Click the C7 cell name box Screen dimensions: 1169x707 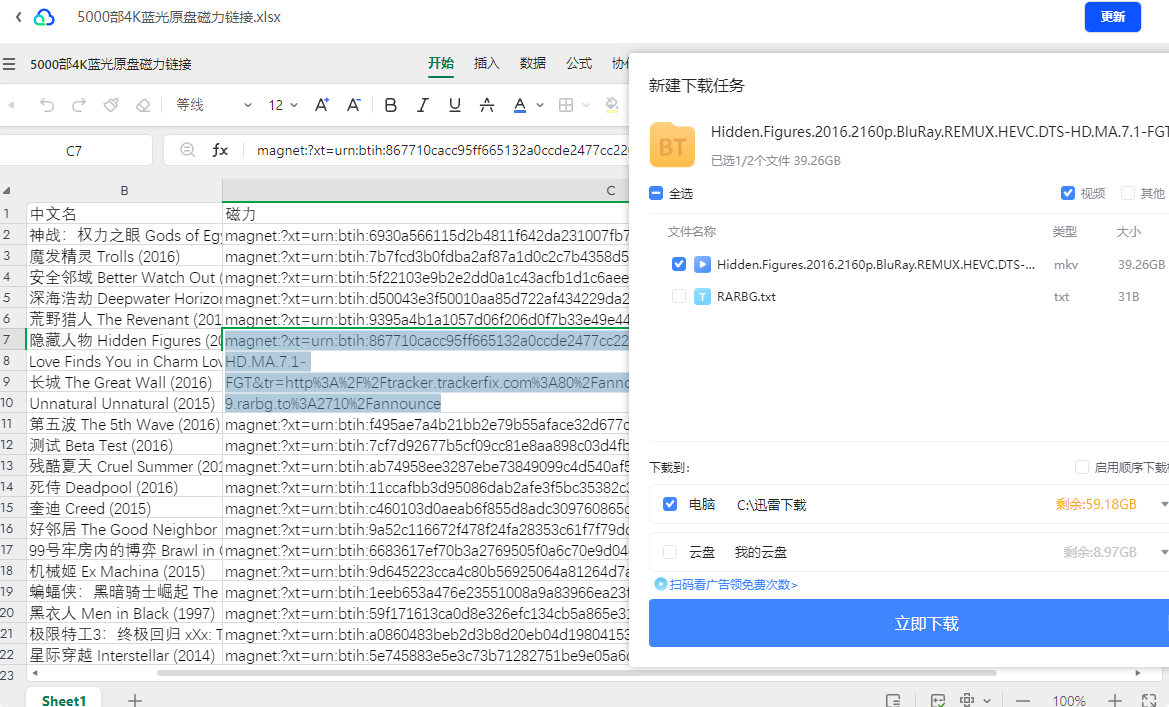74,151
